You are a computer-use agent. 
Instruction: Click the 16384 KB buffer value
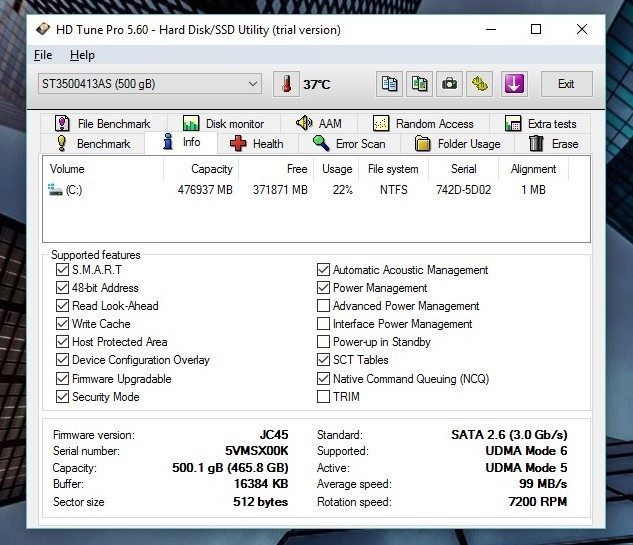[261, 484]
